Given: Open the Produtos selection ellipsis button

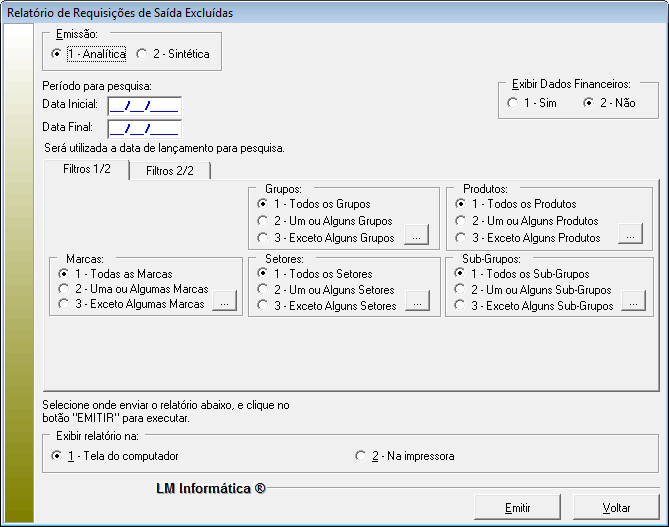Looking at the screenshot, I should (x=629, y=237).
